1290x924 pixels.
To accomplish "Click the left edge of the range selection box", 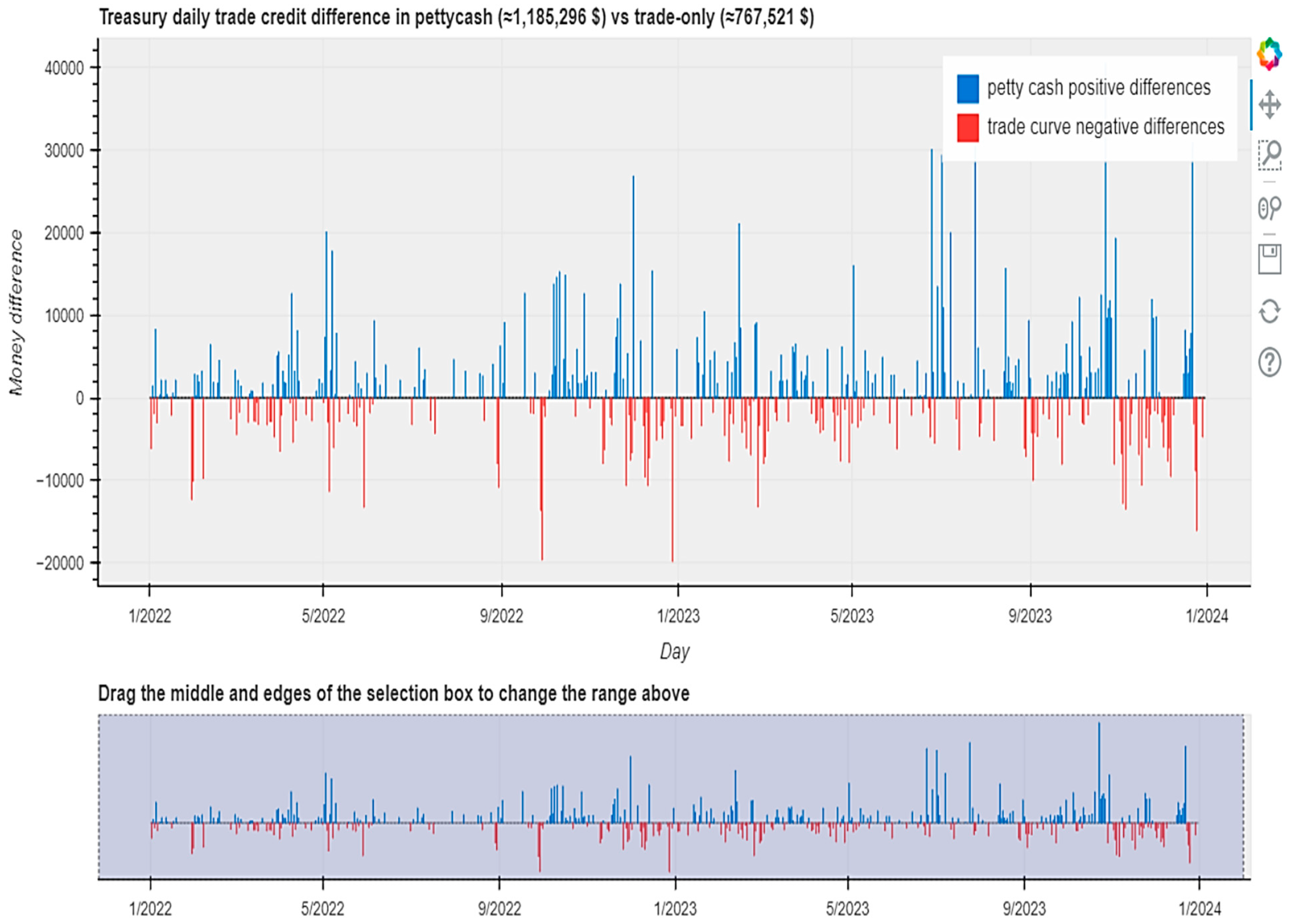I will click(100, 796).
